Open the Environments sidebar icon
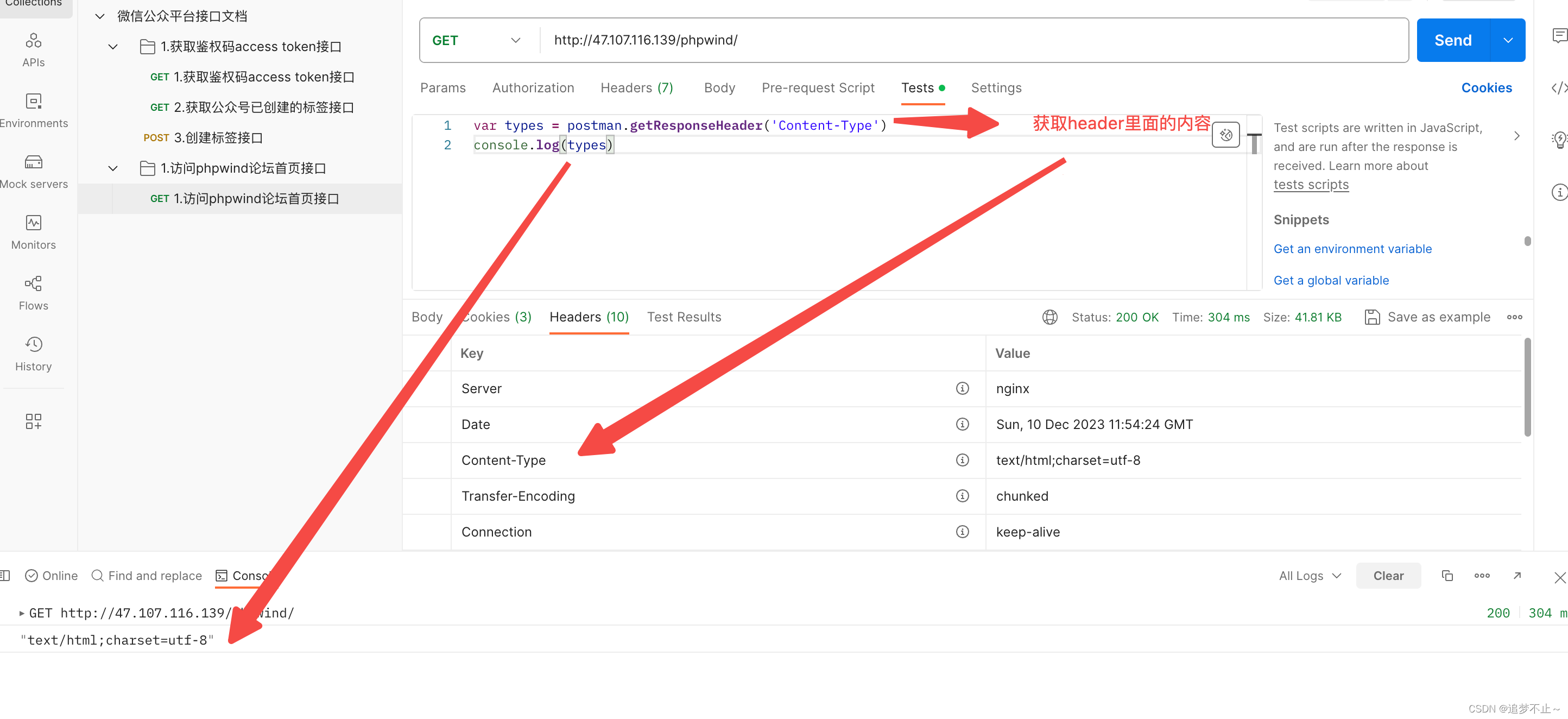 point(34,110)
